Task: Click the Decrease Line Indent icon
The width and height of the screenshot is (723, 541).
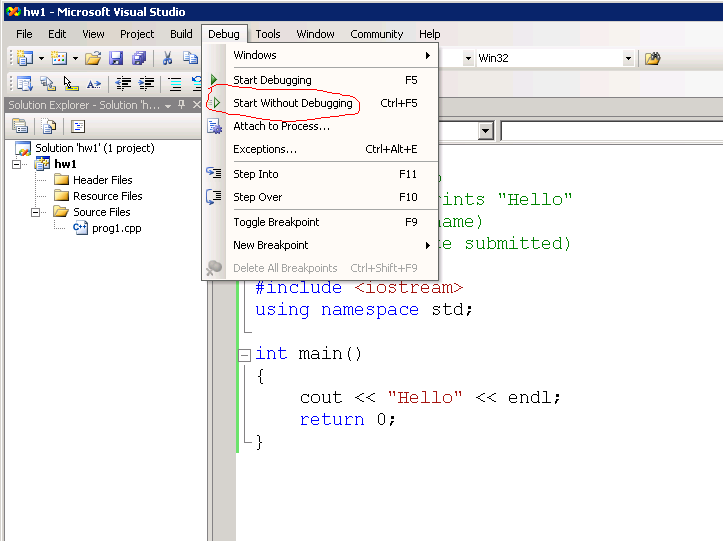Action: click(123, 83)
